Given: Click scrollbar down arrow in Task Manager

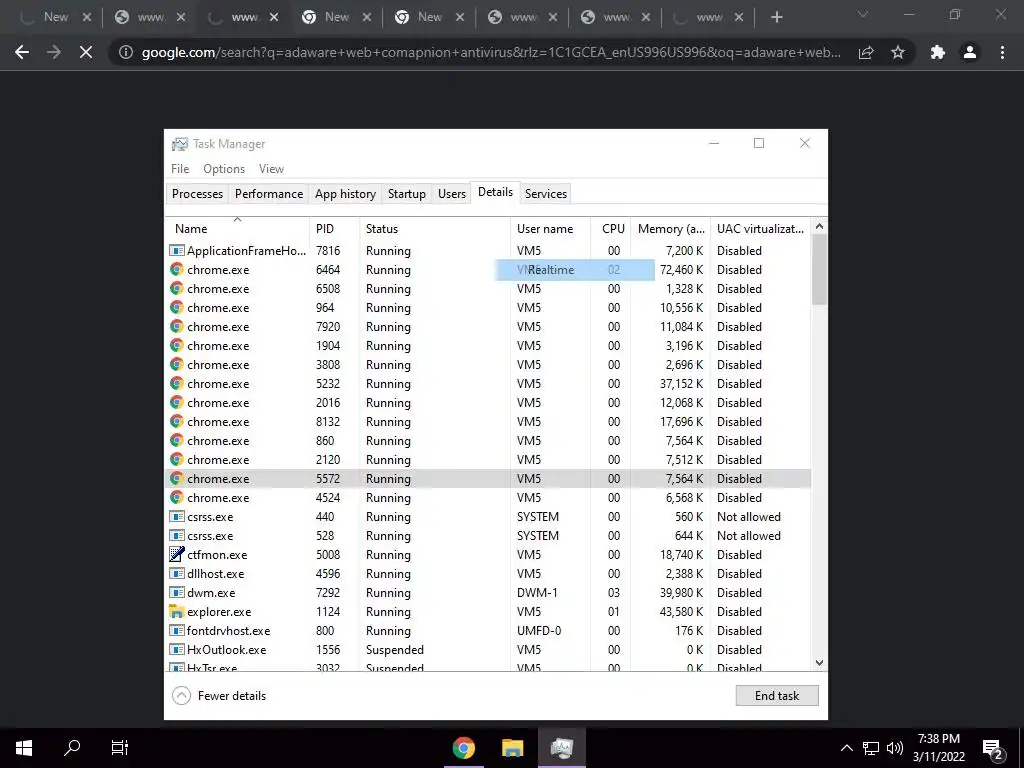Looking at the screenshot, I should coord(819,663).
